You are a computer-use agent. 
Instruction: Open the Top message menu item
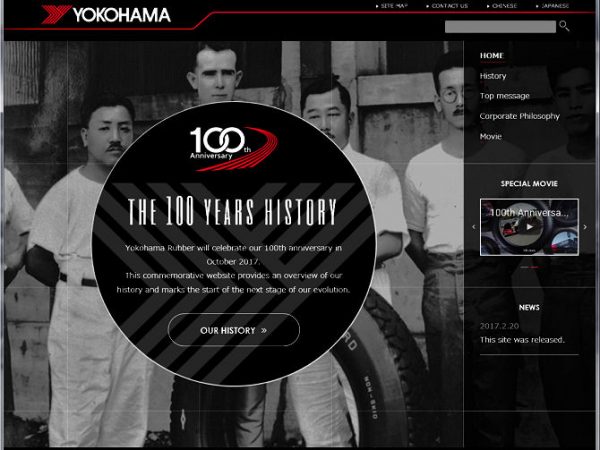tap(505, 96)
